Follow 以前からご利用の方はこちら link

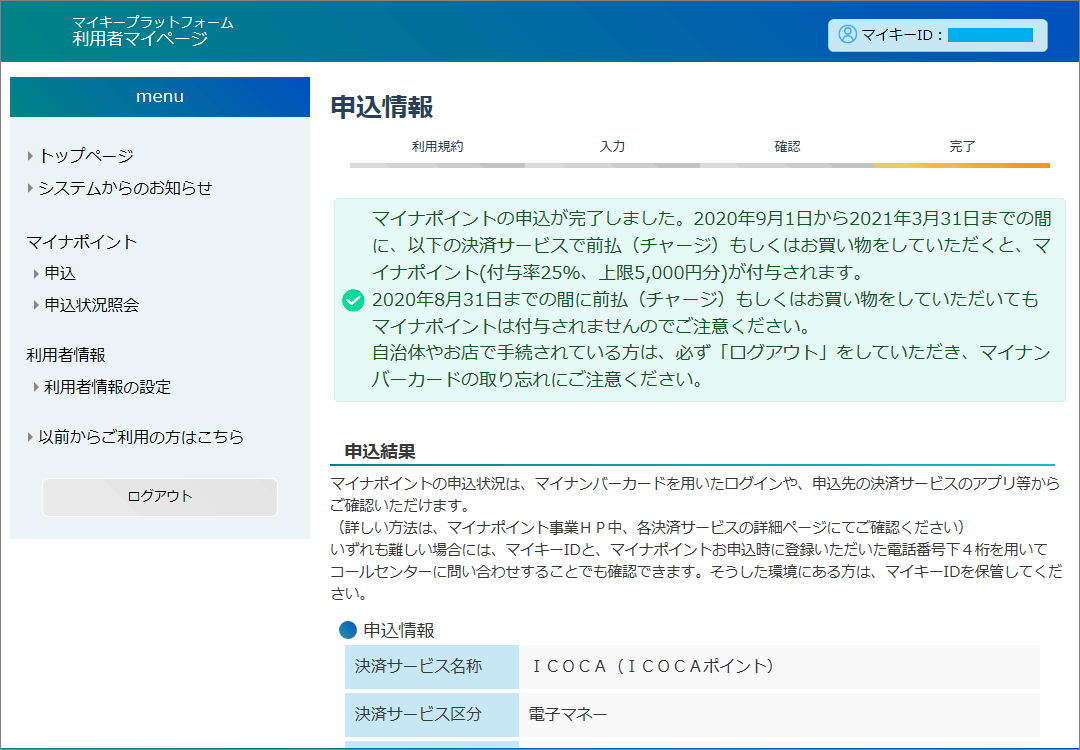coord(141,437)
